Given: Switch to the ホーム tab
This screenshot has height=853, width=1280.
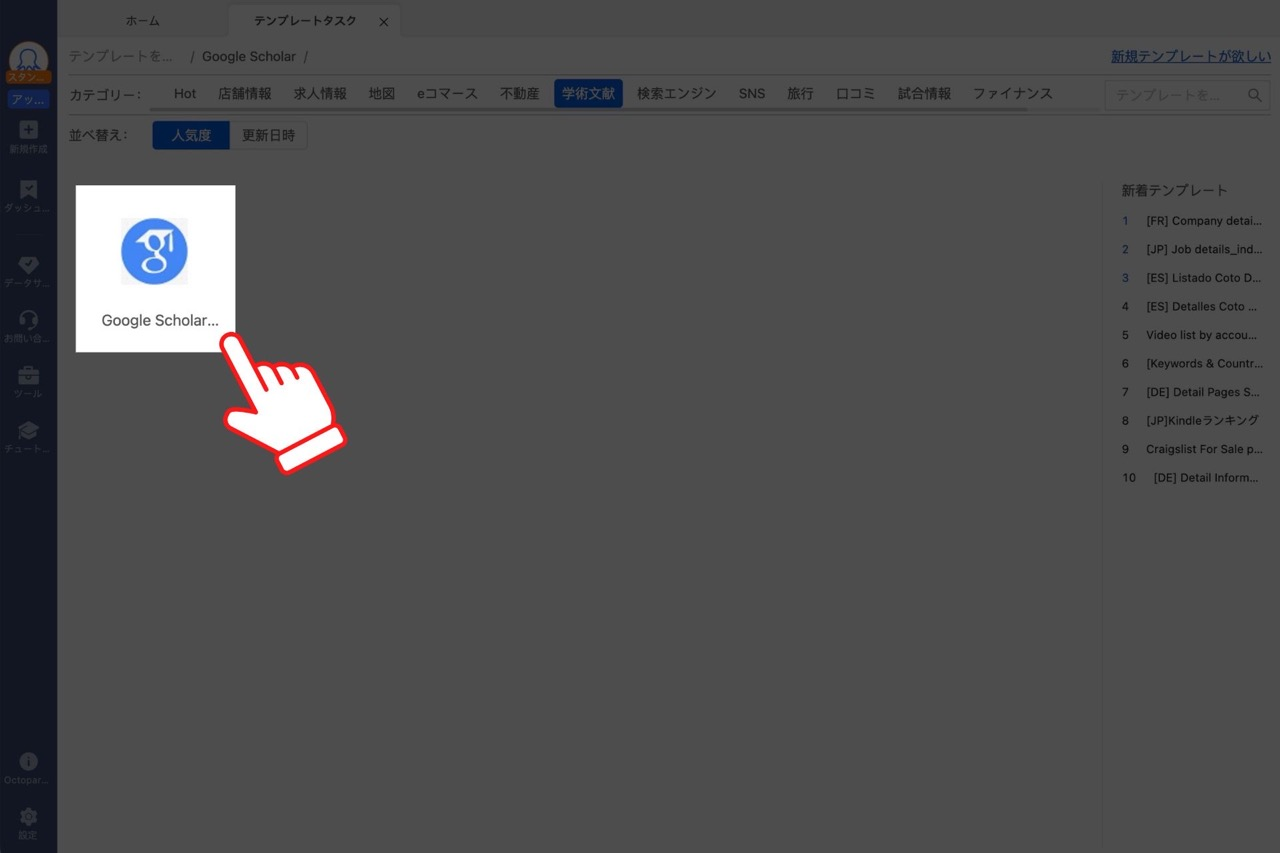Looking at the screenshot, I should 143,21.
